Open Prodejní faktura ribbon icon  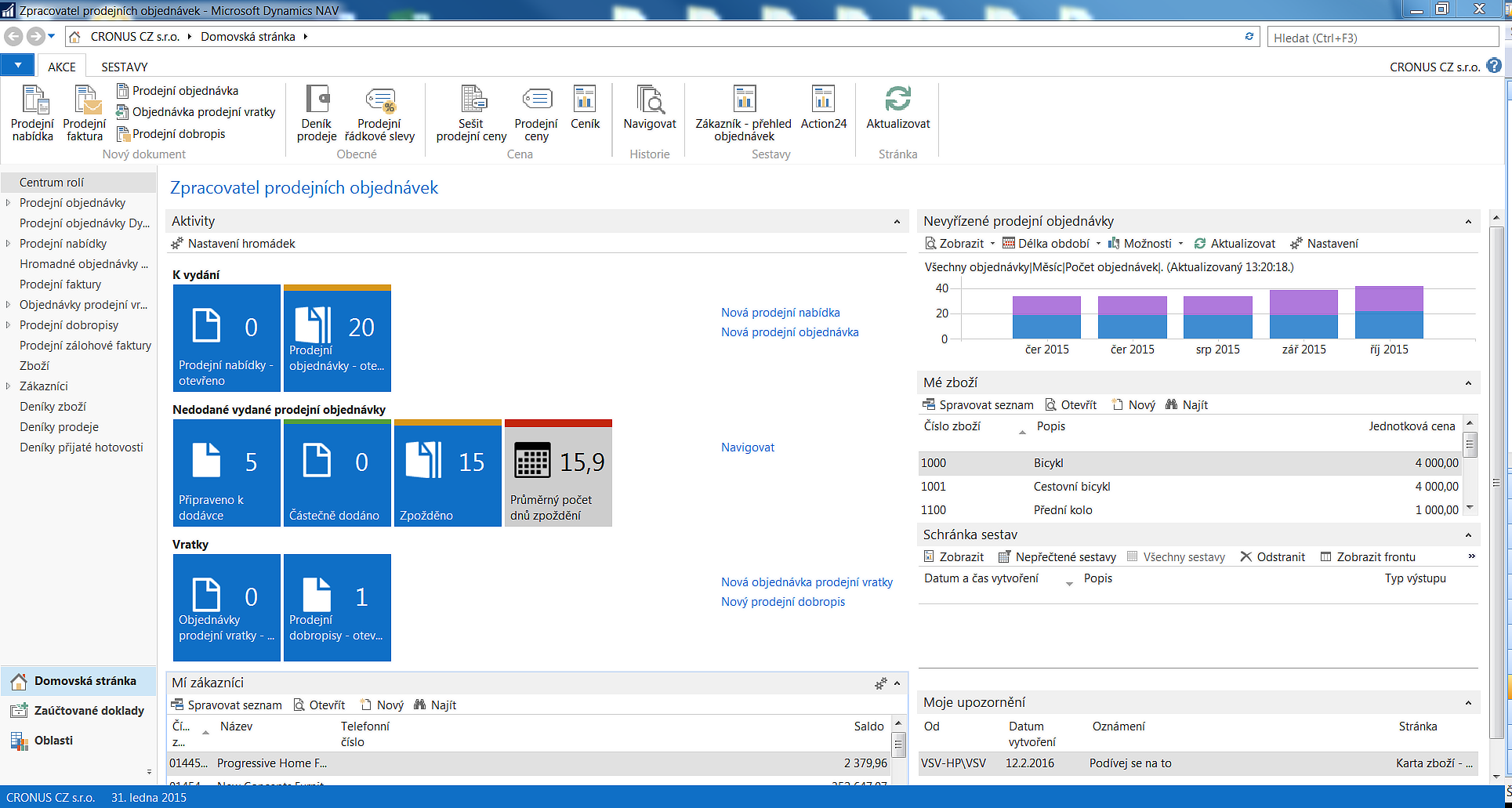click(85, 114)
